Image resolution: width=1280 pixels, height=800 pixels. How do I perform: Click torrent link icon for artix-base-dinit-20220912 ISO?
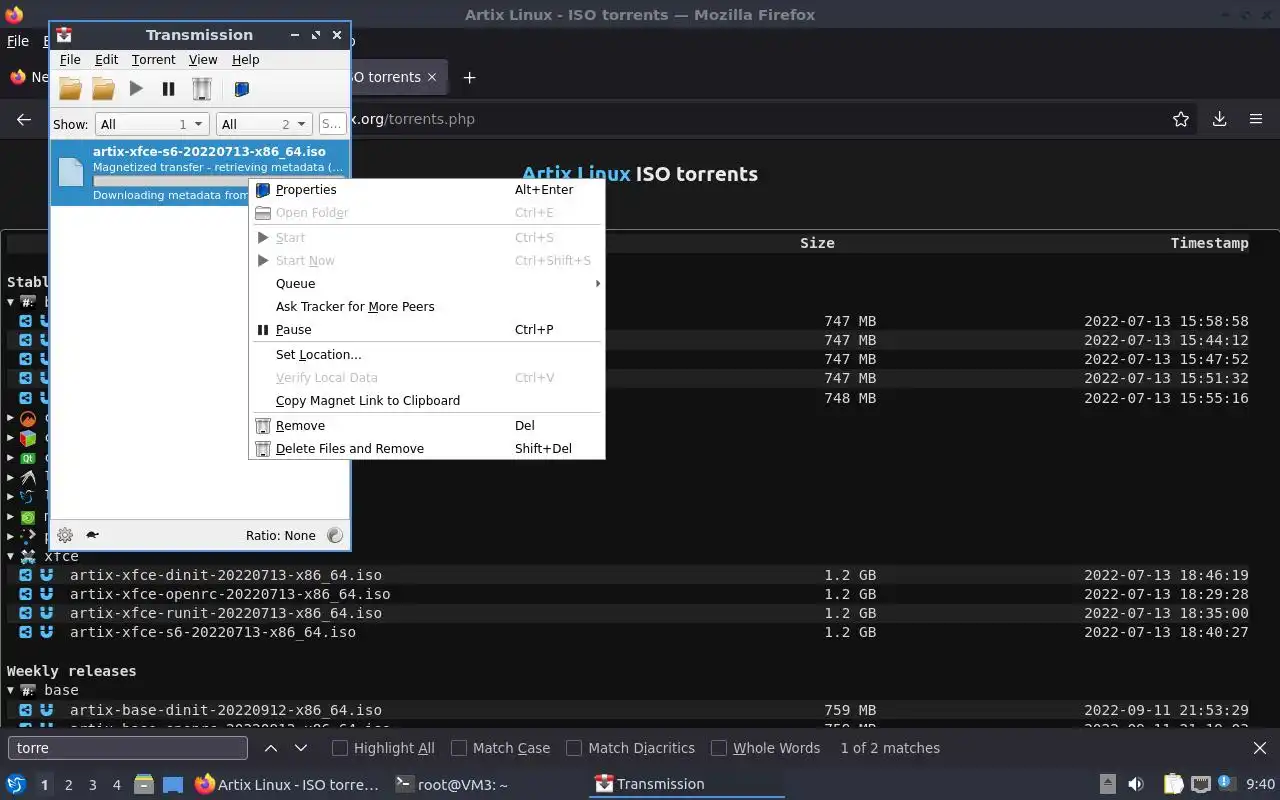(x=26, y=710)
